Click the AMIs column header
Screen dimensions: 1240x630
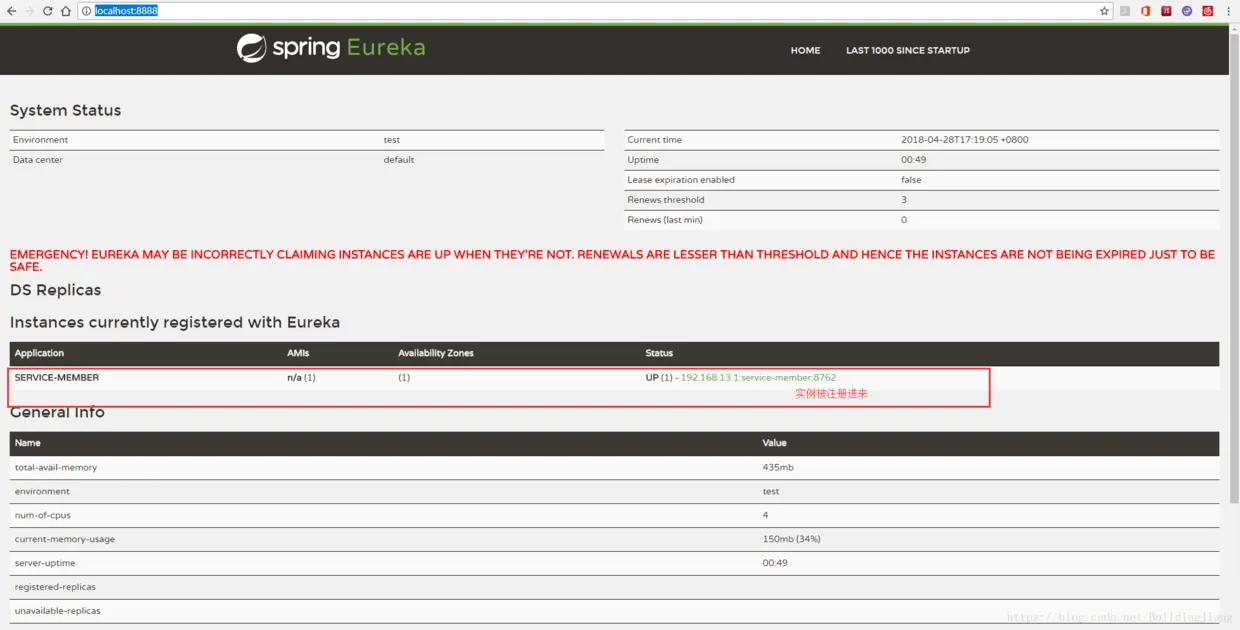[x=297, y=353]
